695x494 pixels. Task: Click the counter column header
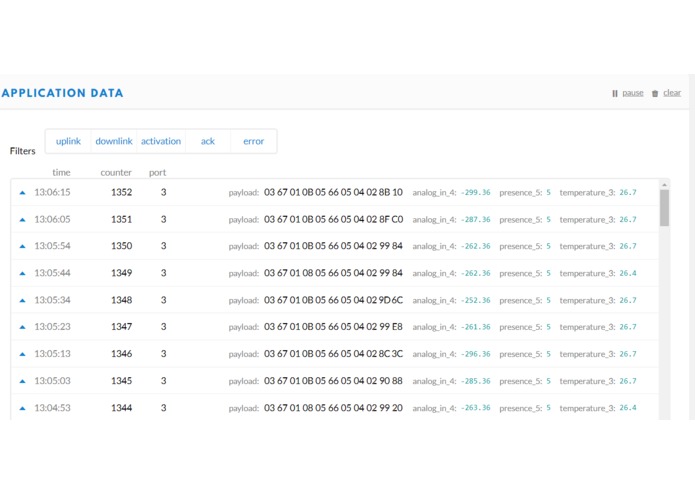coord(116,172)
